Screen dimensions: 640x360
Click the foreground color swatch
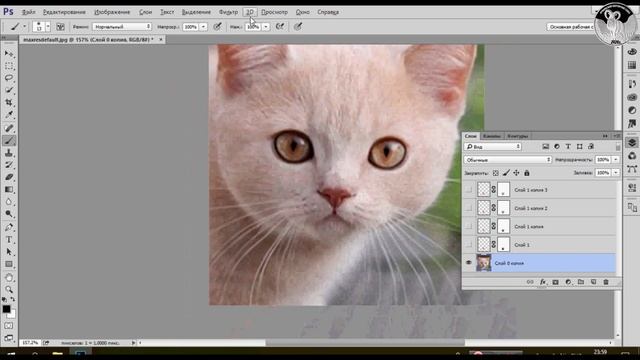tap(6, 309)
